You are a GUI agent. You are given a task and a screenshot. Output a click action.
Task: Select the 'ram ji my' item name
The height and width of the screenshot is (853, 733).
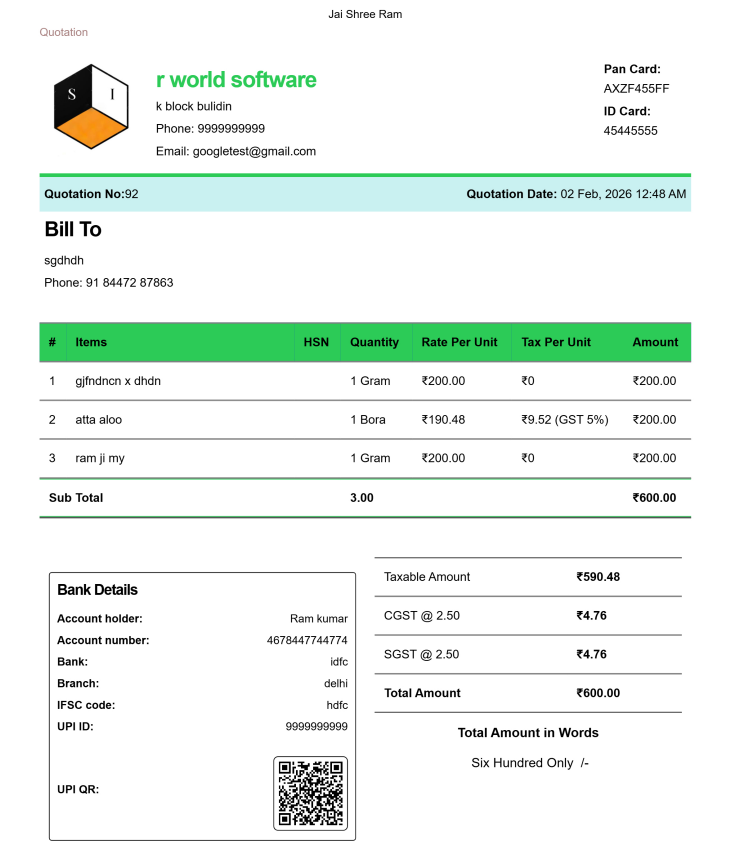(100, 458)
